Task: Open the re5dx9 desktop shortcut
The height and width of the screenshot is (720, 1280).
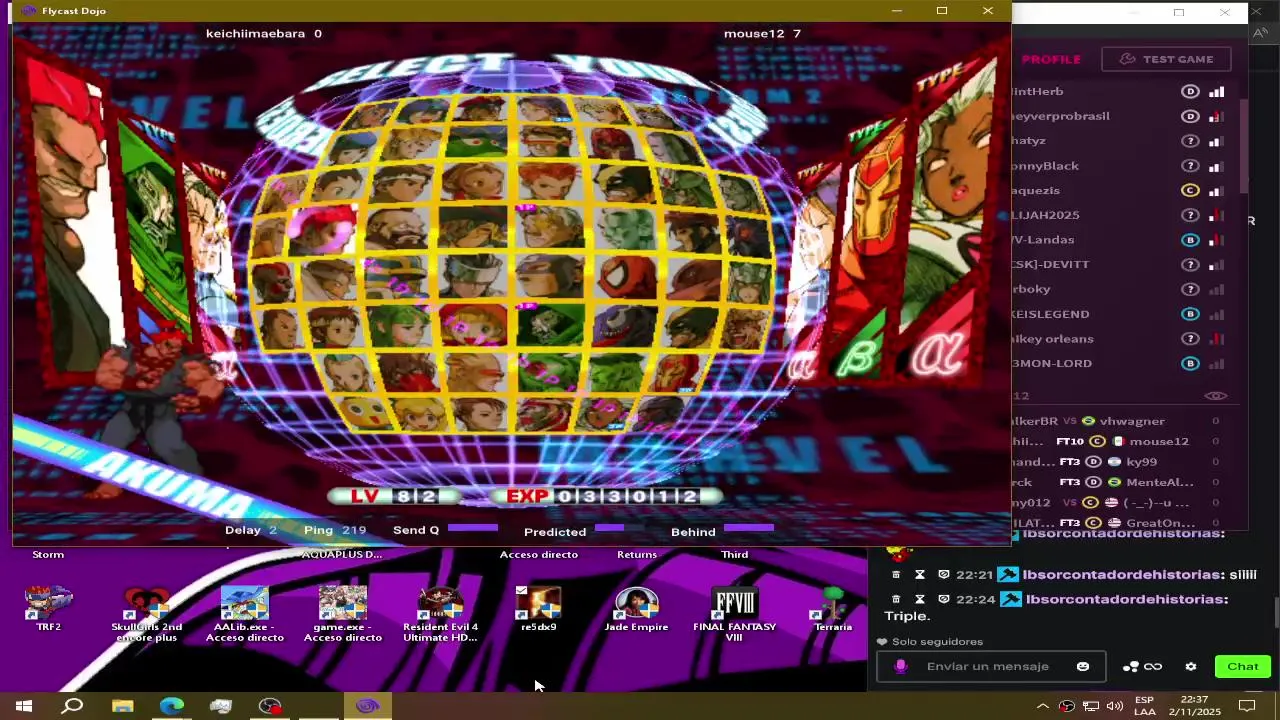Action: coord(538,609)
